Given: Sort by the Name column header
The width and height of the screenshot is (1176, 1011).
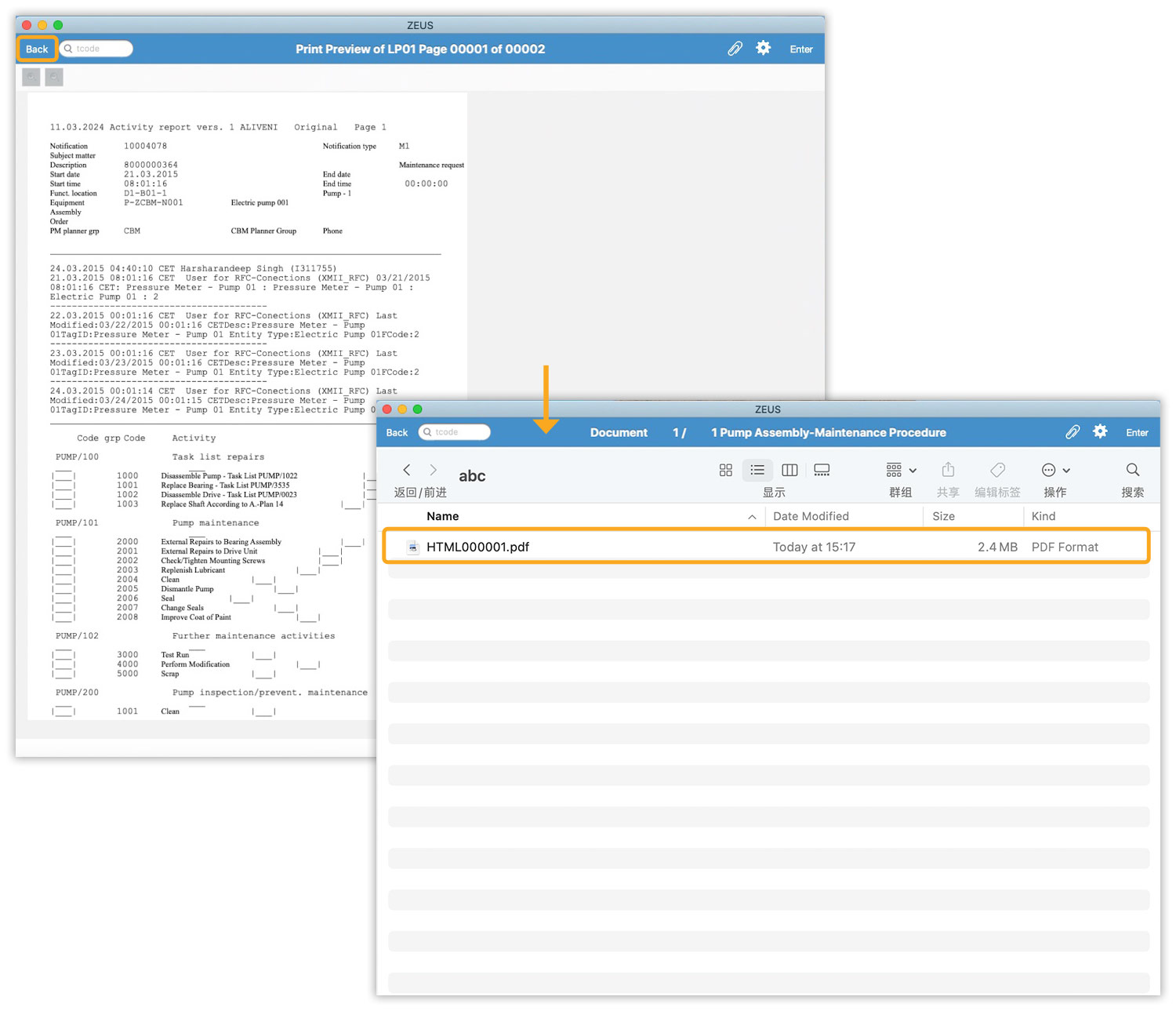Looking at the screenshot, I should pos(443,516).
